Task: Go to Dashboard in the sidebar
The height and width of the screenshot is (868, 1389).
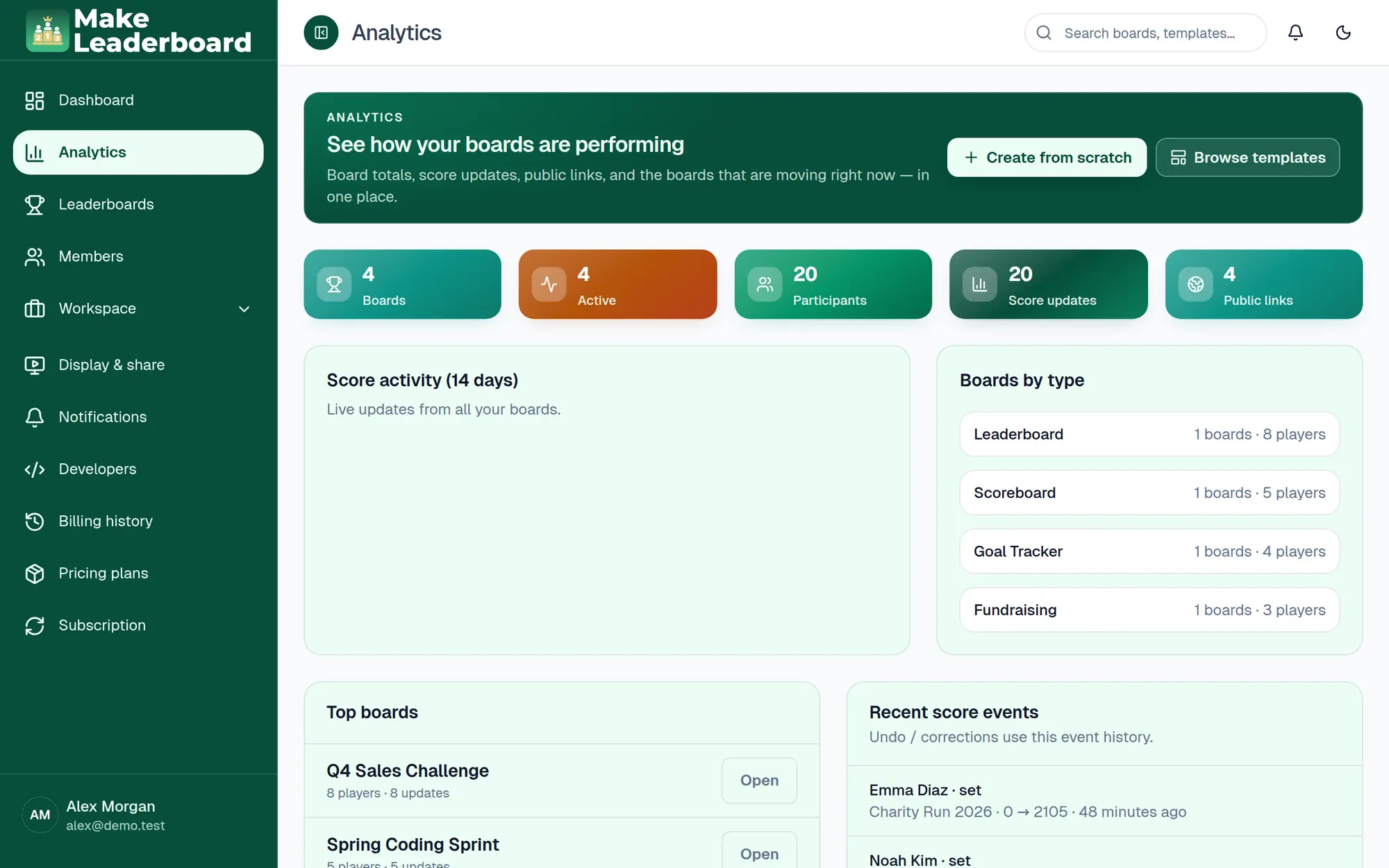Action: pyautogui.click(x=138, y=101)
